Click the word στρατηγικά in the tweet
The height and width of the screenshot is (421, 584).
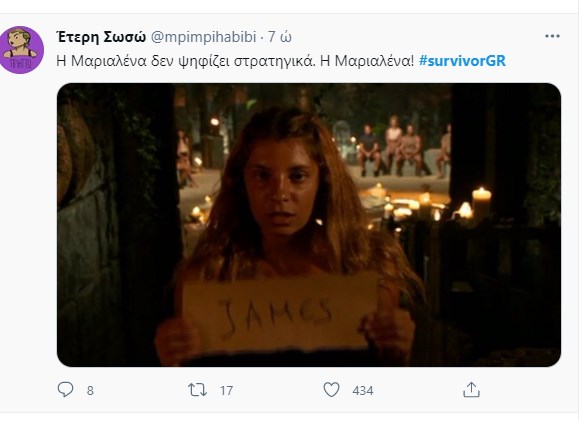[x=272, y=61]
